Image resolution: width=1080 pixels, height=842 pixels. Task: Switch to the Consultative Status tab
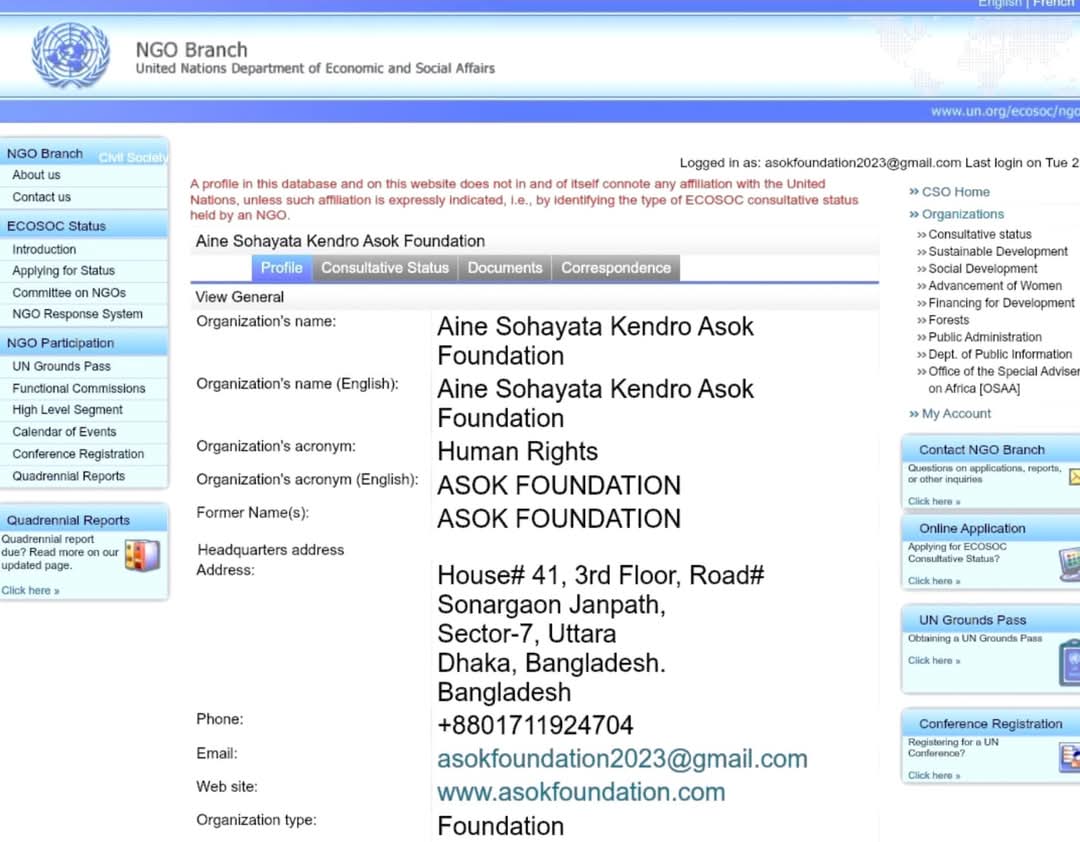click(x=385, y=268)
